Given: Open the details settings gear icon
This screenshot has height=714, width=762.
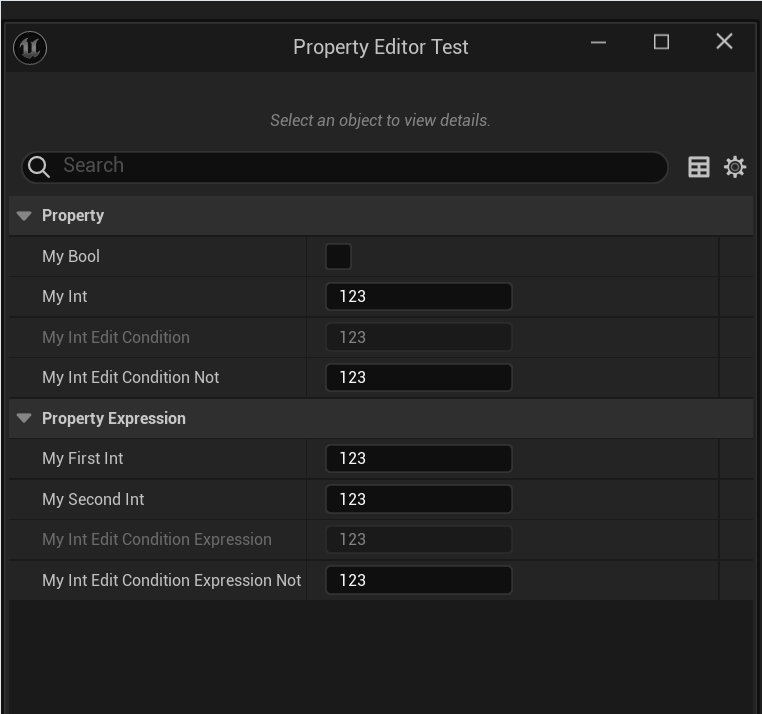Looking at the screenshot, I should point(735,167).
